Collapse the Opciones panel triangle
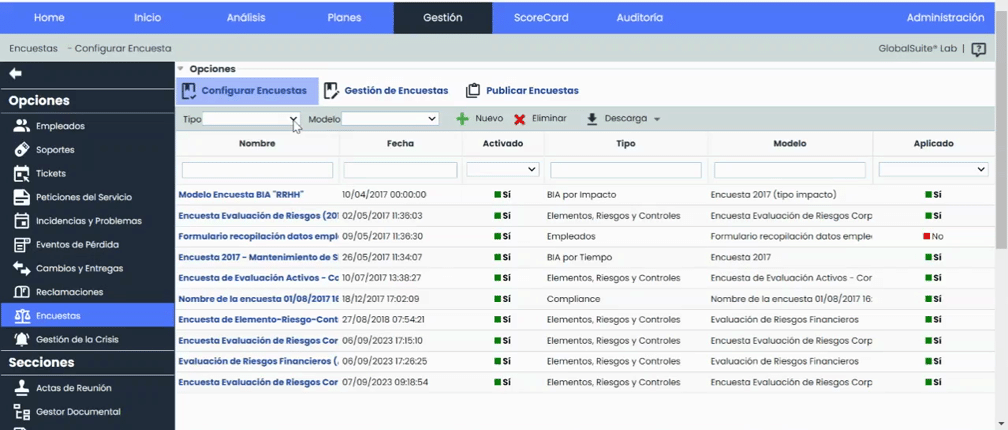The height and width of the screenshot is (430, 1008). pyautogui.click(x=181, y=69)
